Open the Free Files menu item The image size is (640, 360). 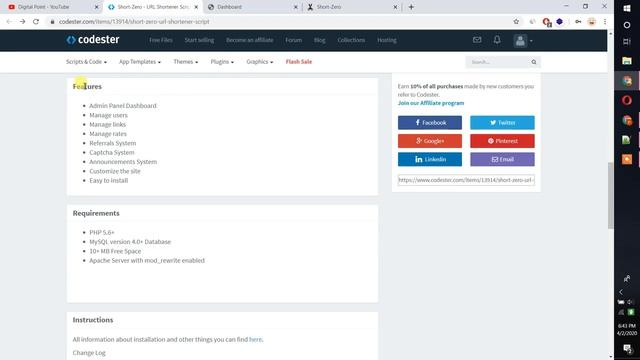161,40
